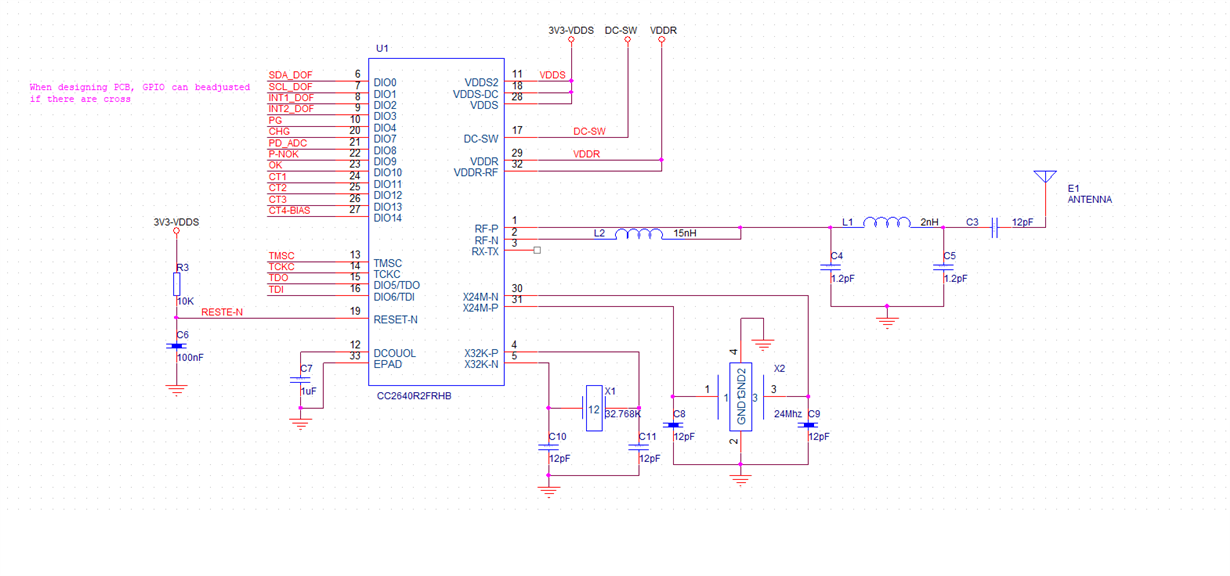
Task: Select capacitor C10 symbol
Action: coord(548,447)
